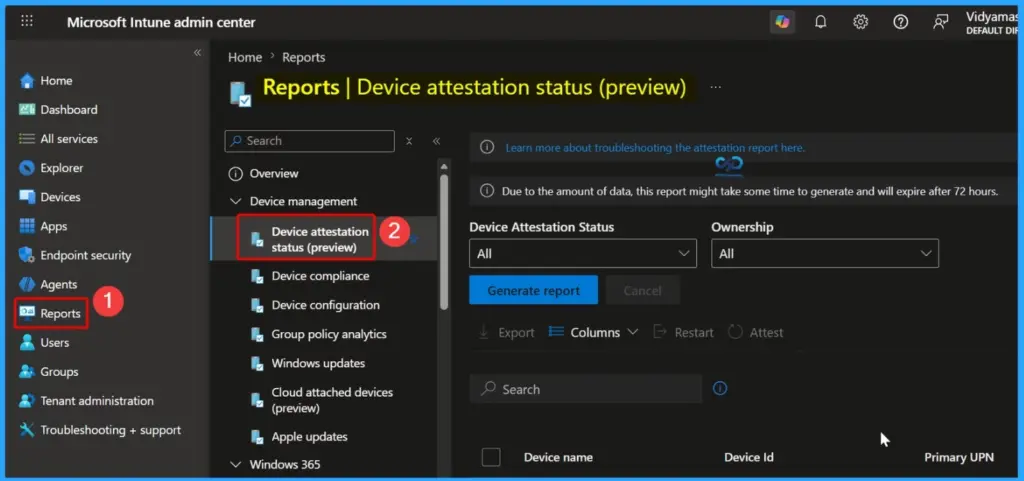Click the Device compliance report icon
Screen dimensions: 1024x481
click(257, 276)
